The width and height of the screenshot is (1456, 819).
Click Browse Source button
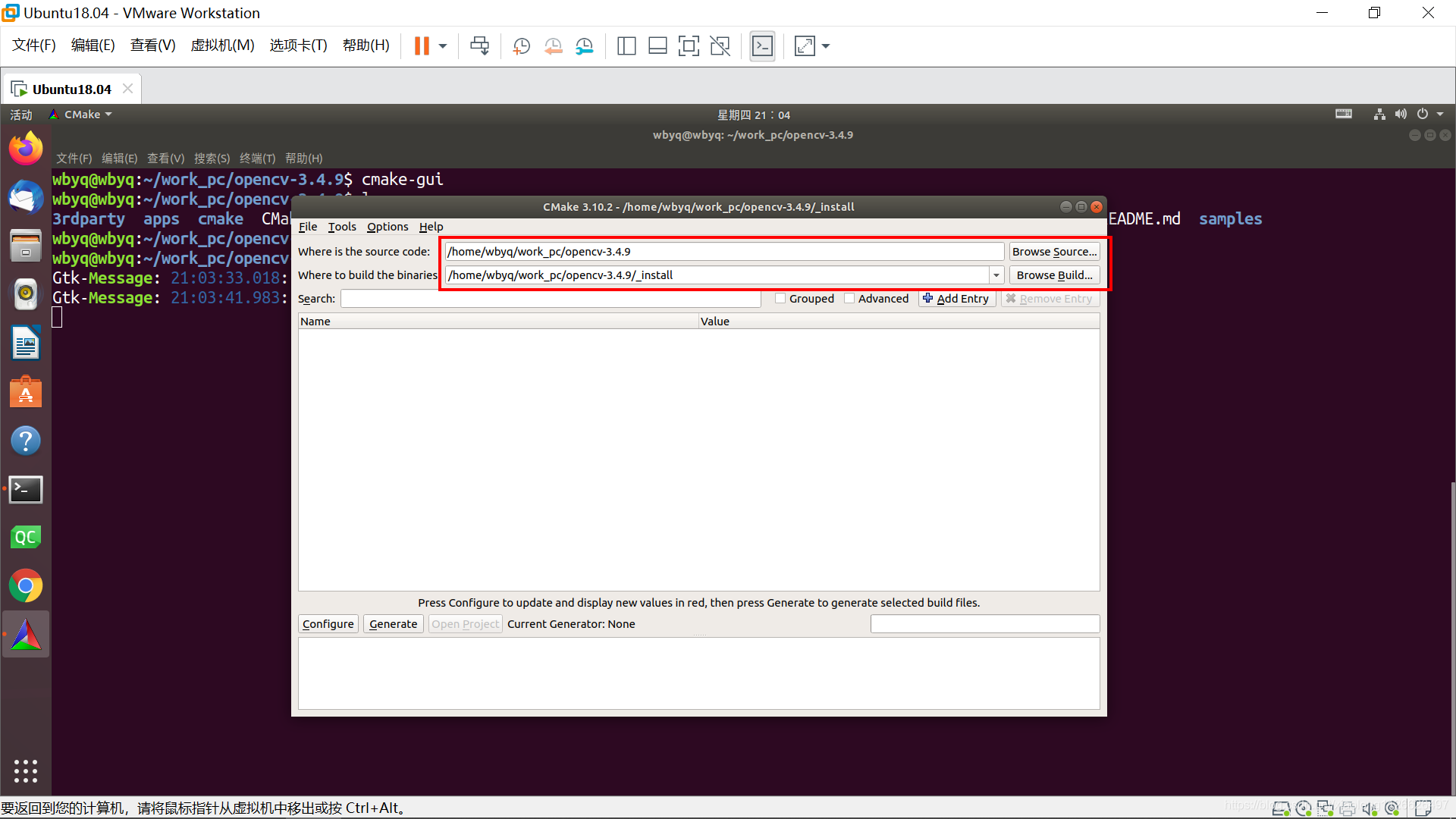point(1054,252)
